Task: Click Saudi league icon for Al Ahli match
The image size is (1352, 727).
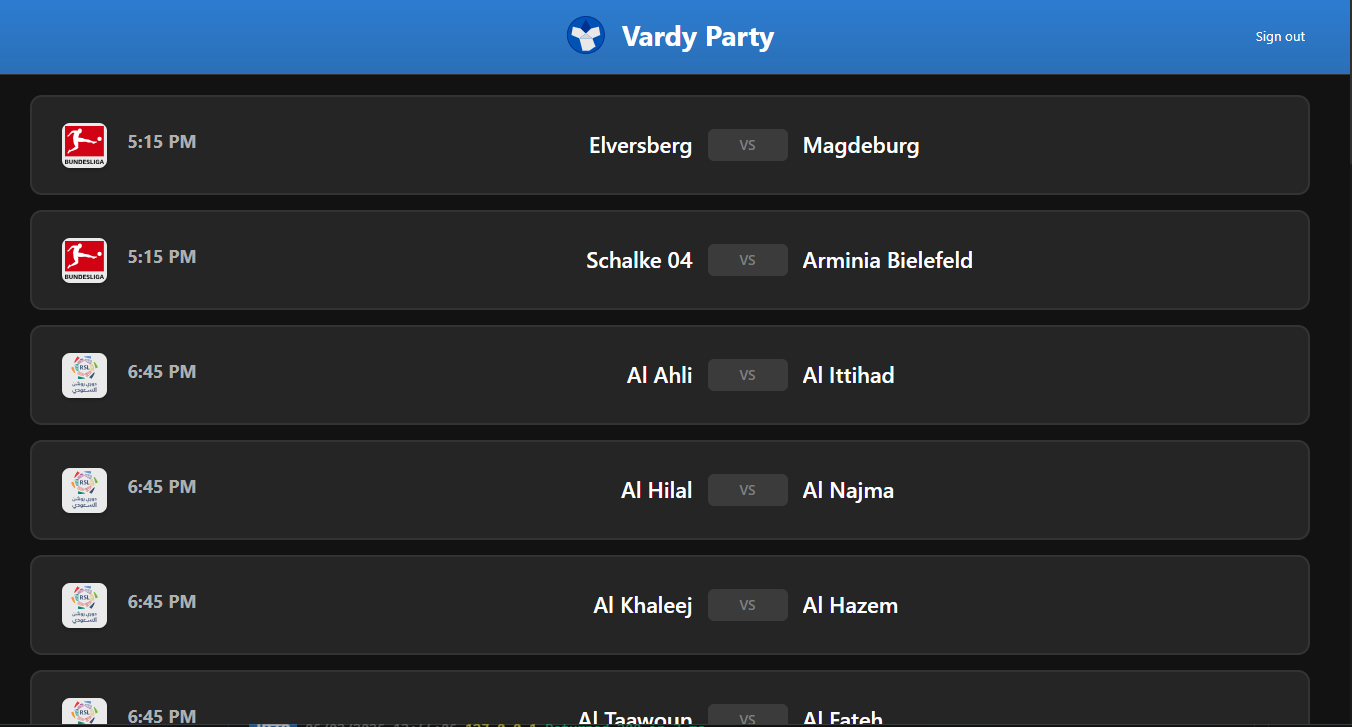Action: click(84, 375)
